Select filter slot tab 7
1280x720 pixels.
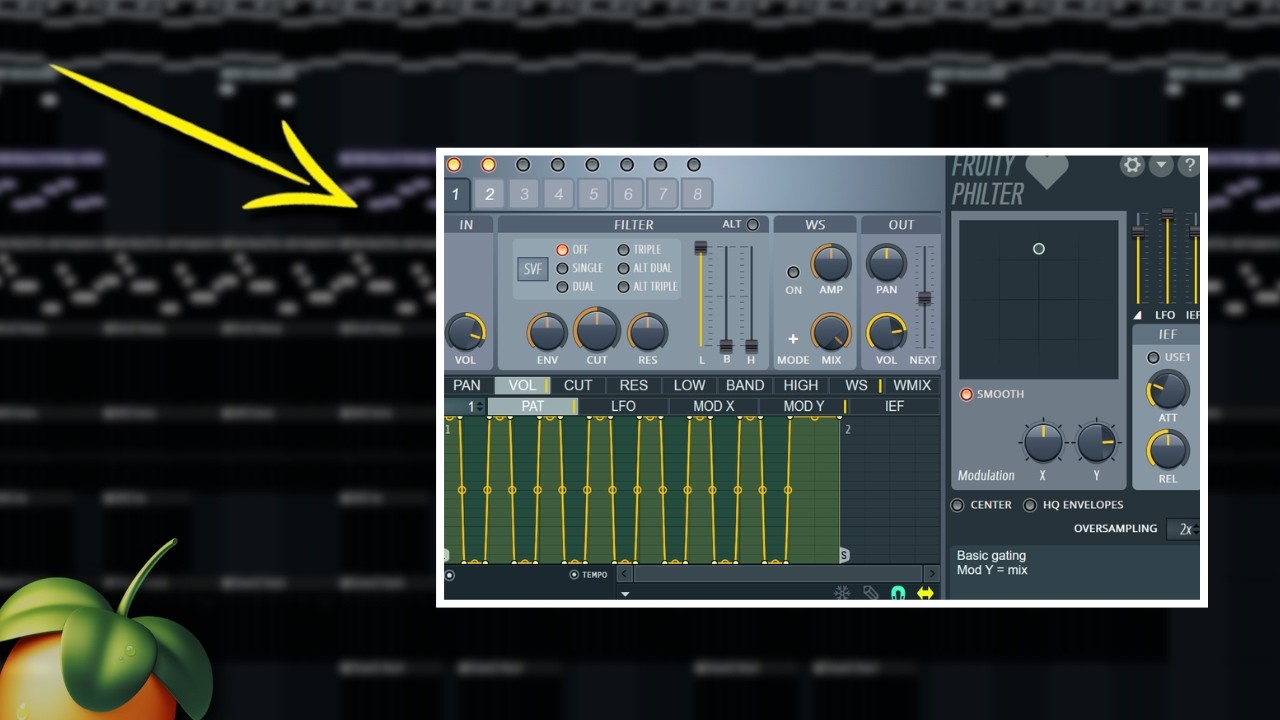[662, 194]
